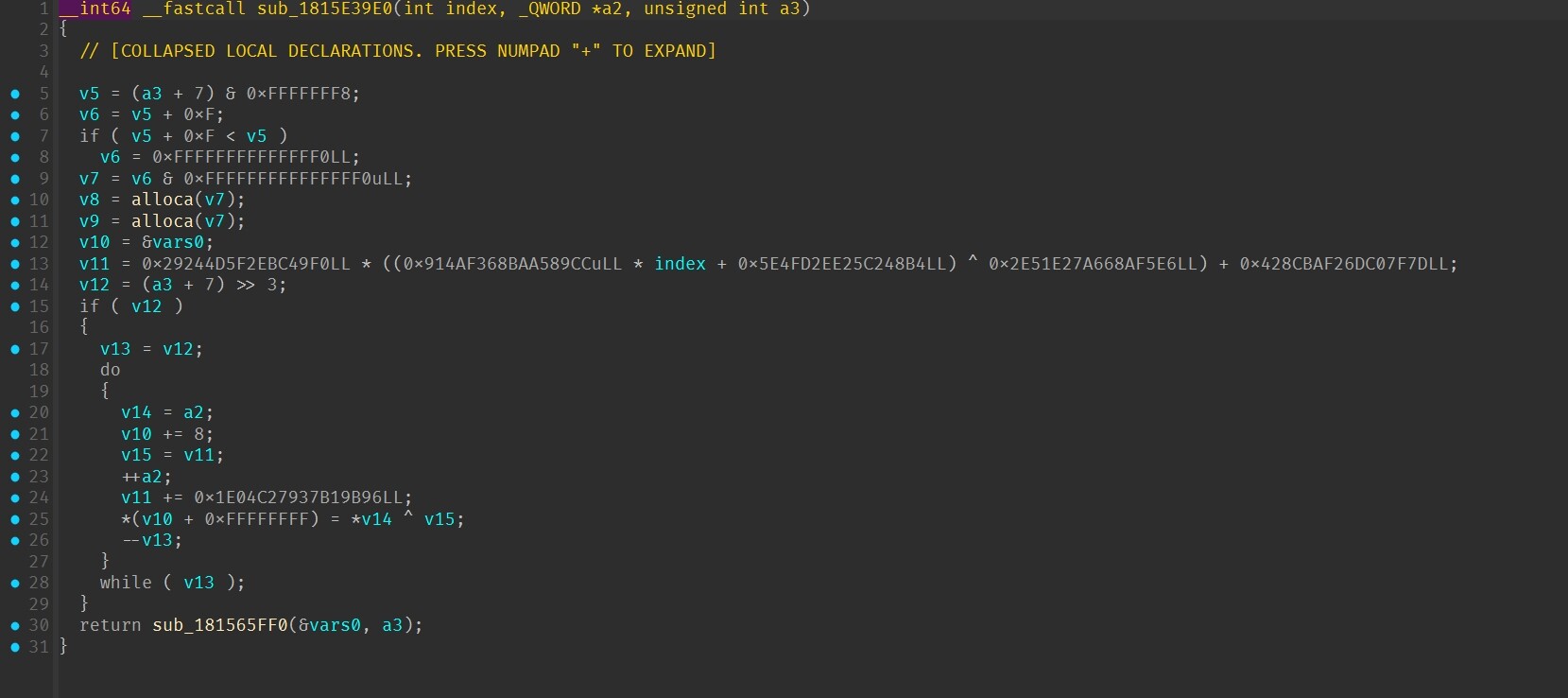
Task: Click the do-loop opening brace on line 19
Action: tap(105, 392)
